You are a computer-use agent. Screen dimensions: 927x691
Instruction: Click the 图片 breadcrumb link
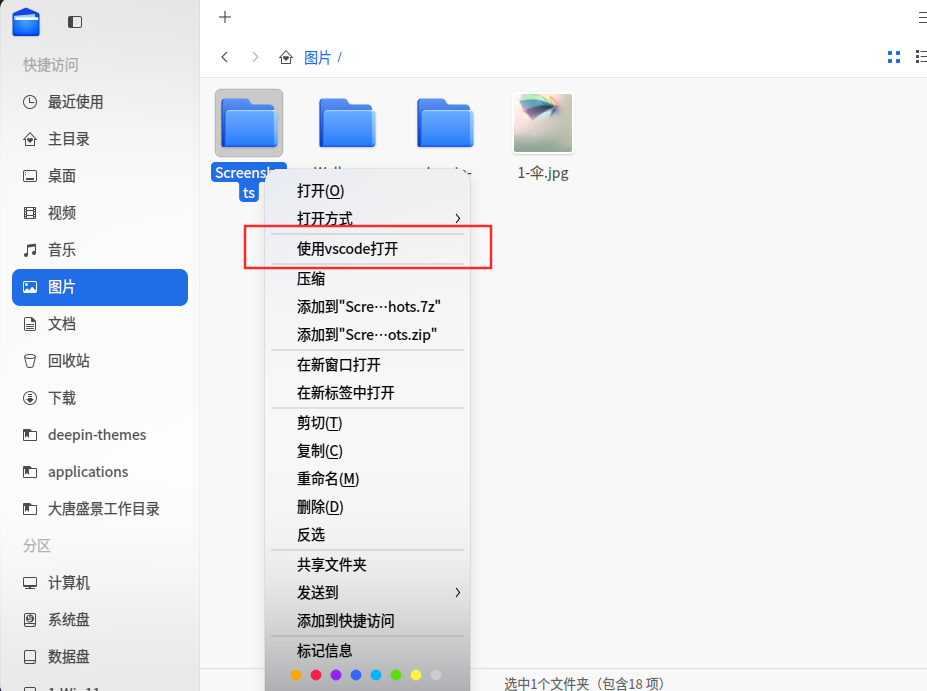click(317, 57)
